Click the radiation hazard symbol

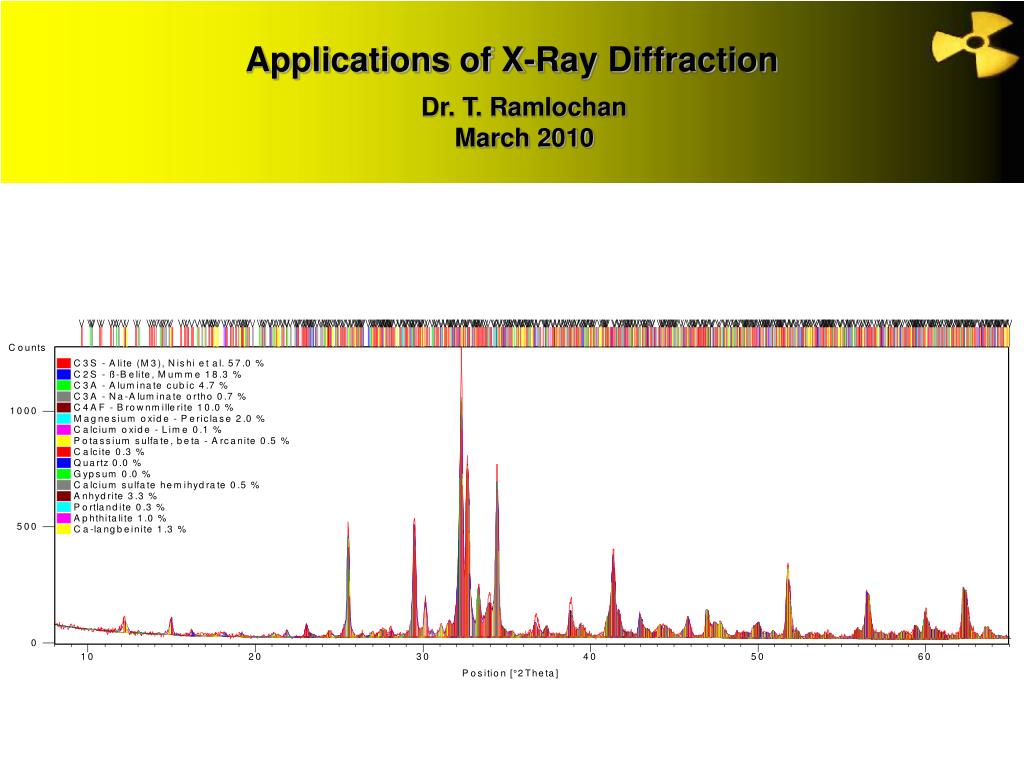tap(973, 42)
